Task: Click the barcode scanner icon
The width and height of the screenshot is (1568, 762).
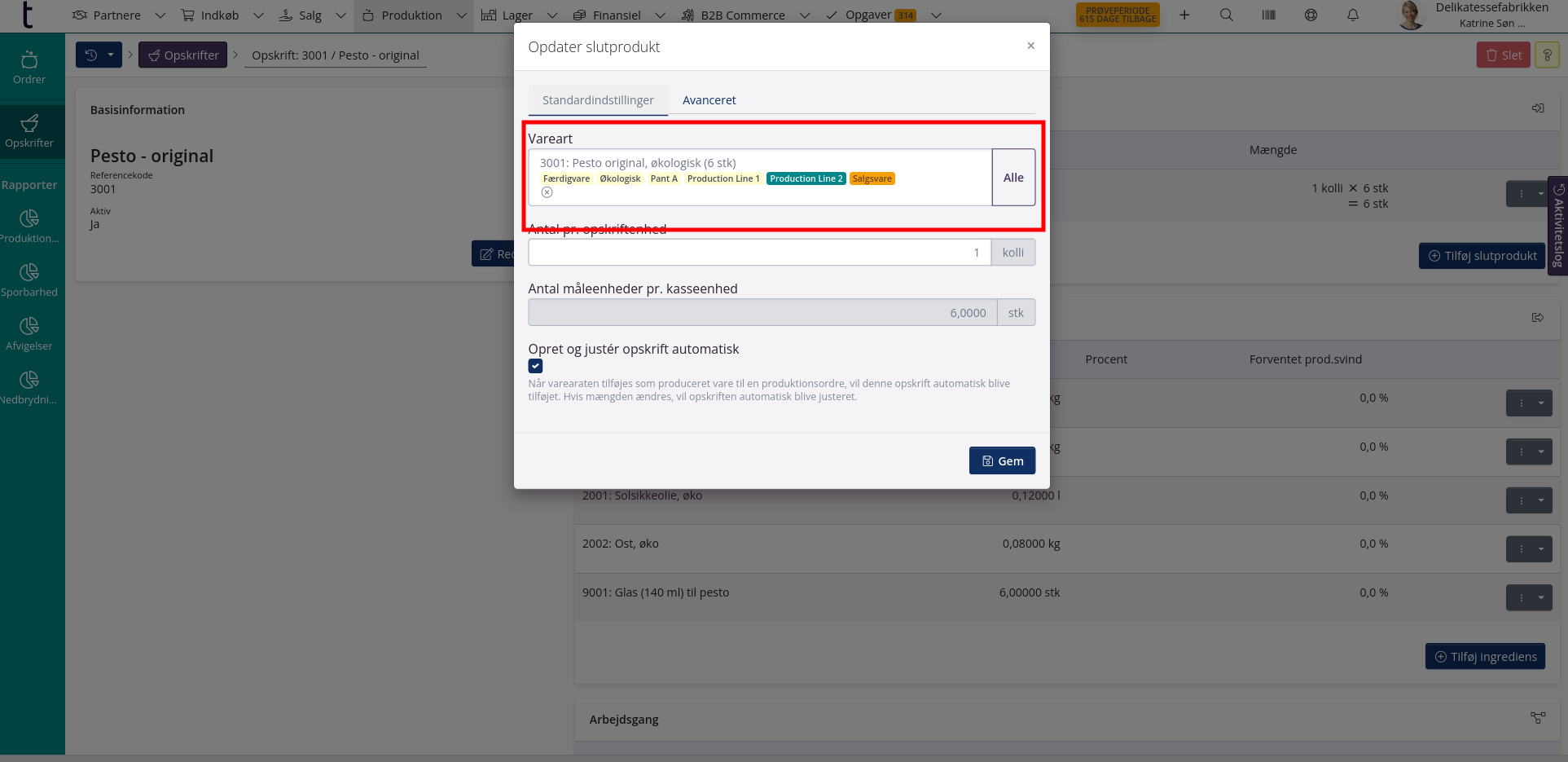Action: point(1268,15)
